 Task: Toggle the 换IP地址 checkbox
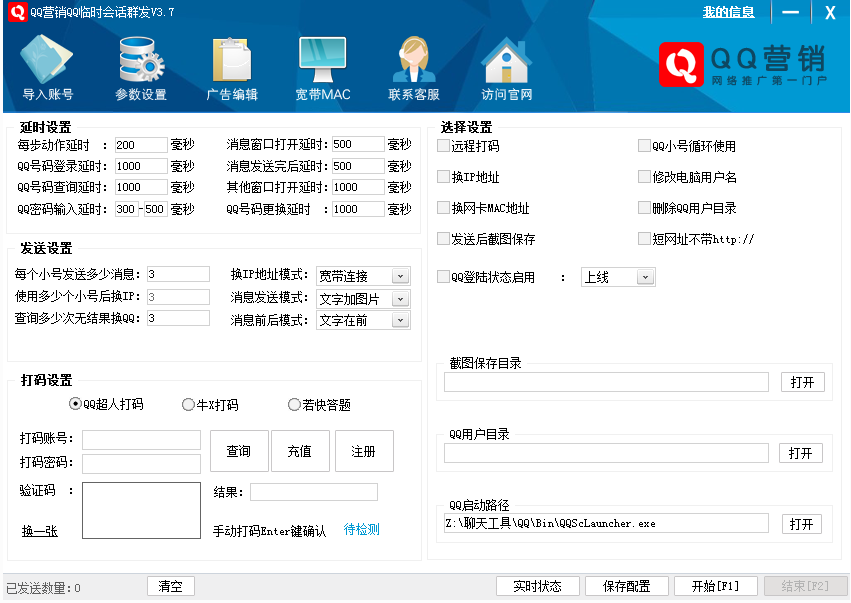click(443, 177)
